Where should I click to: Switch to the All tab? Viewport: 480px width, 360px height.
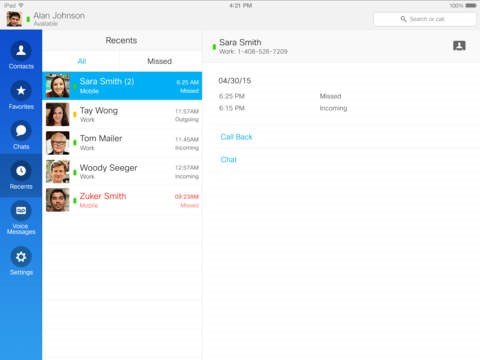82,61
